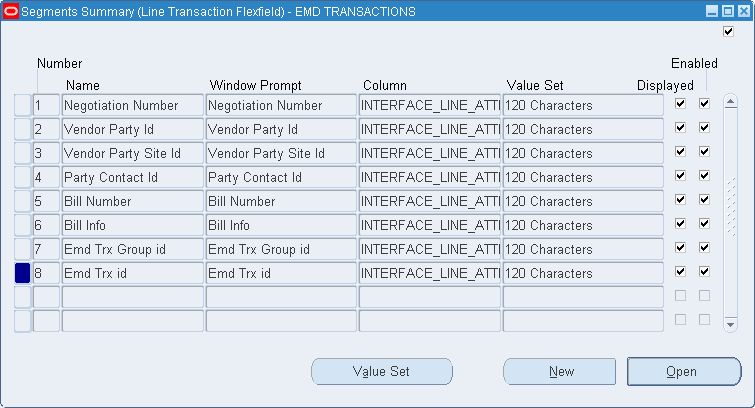755x408 pixels.
Task: Select the row indicator for segment 8
Action: (22, 273)
